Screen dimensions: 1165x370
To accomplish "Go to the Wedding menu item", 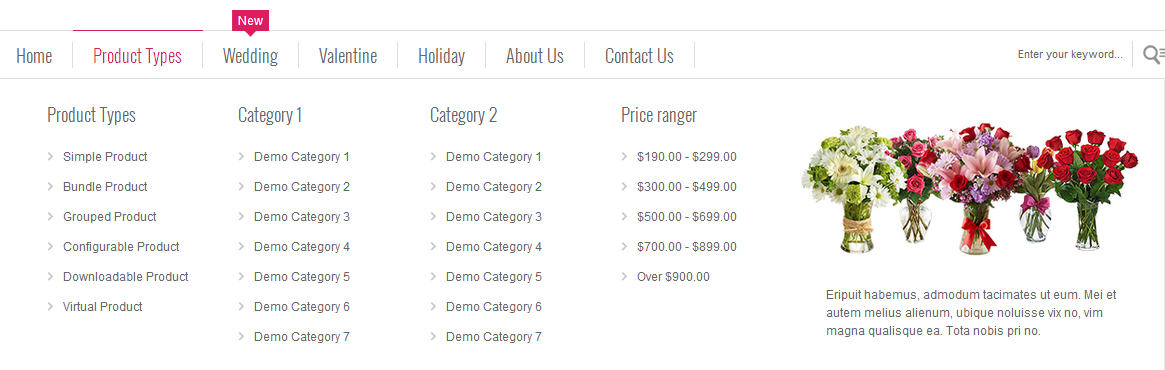I will pyautogui.click(x=250, y=56).
